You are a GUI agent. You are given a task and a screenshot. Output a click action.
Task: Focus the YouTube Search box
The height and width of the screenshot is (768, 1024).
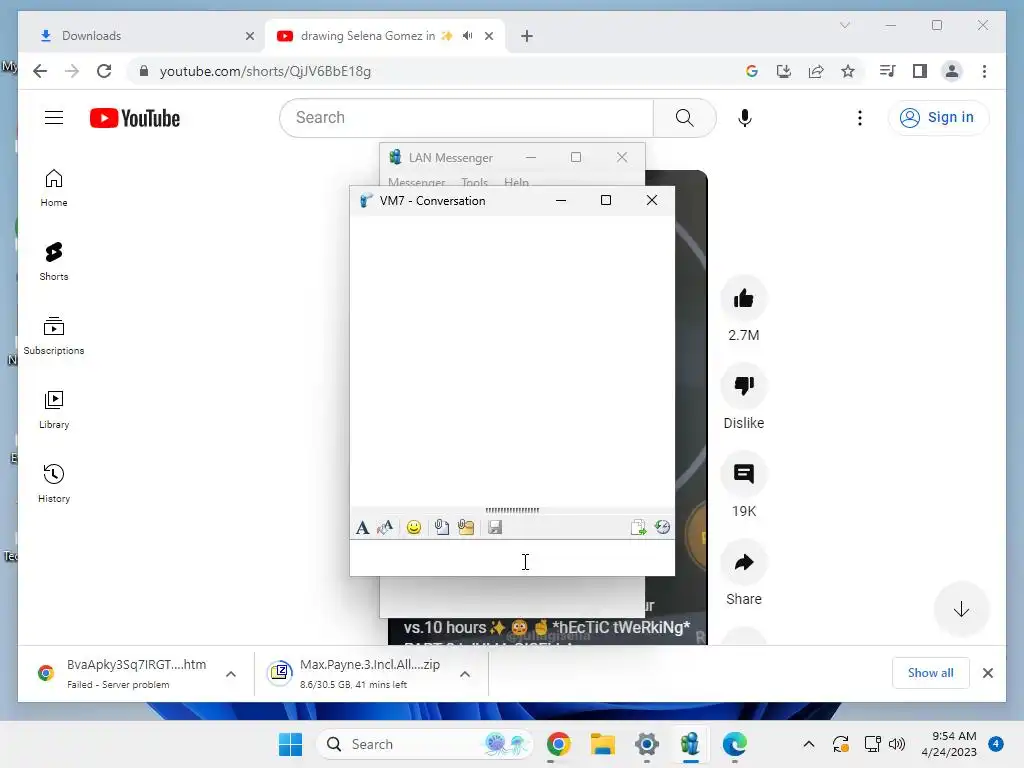466,118
